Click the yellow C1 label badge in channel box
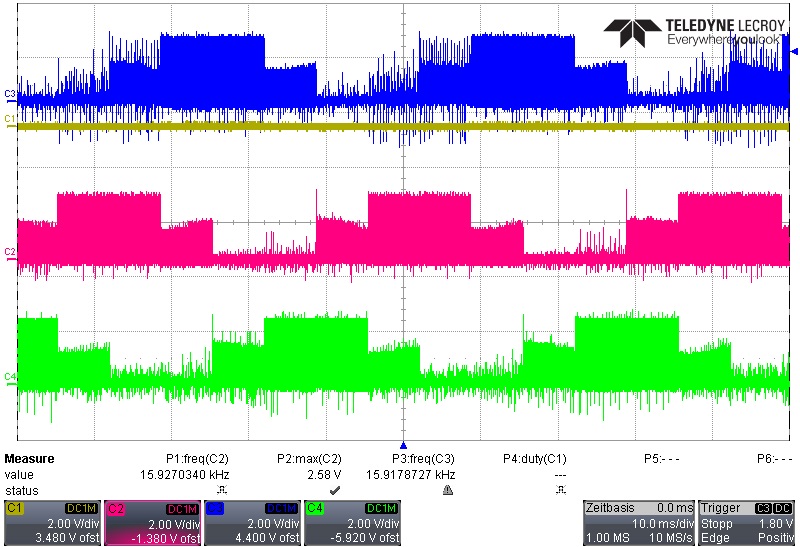The image size is (800, 547). (14, 508)
